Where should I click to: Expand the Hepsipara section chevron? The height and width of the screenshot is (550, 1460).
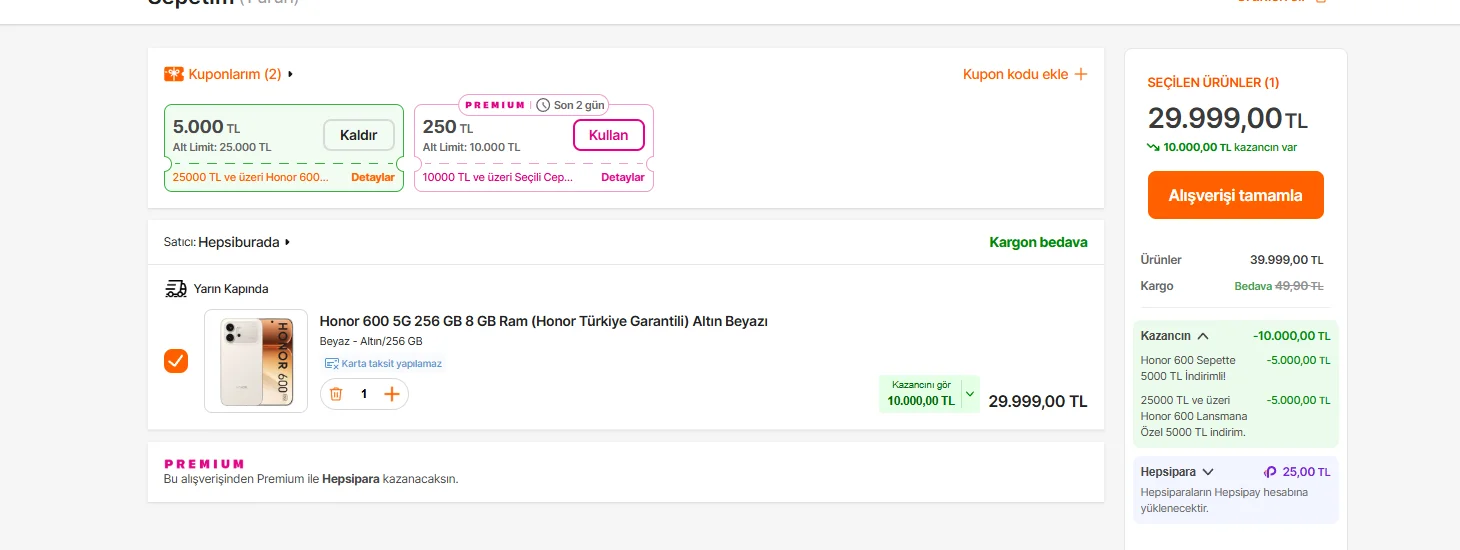pos(1208,472)
